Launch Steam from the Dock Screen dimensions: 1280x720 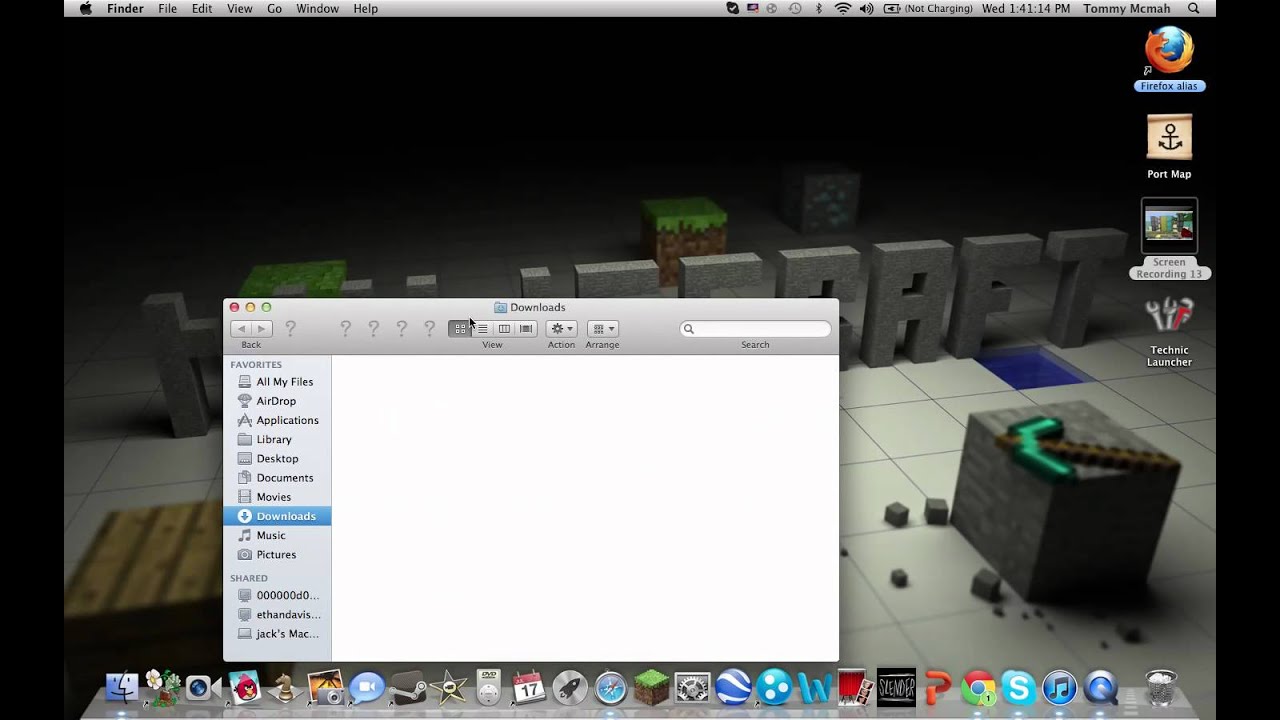[407, 688]
